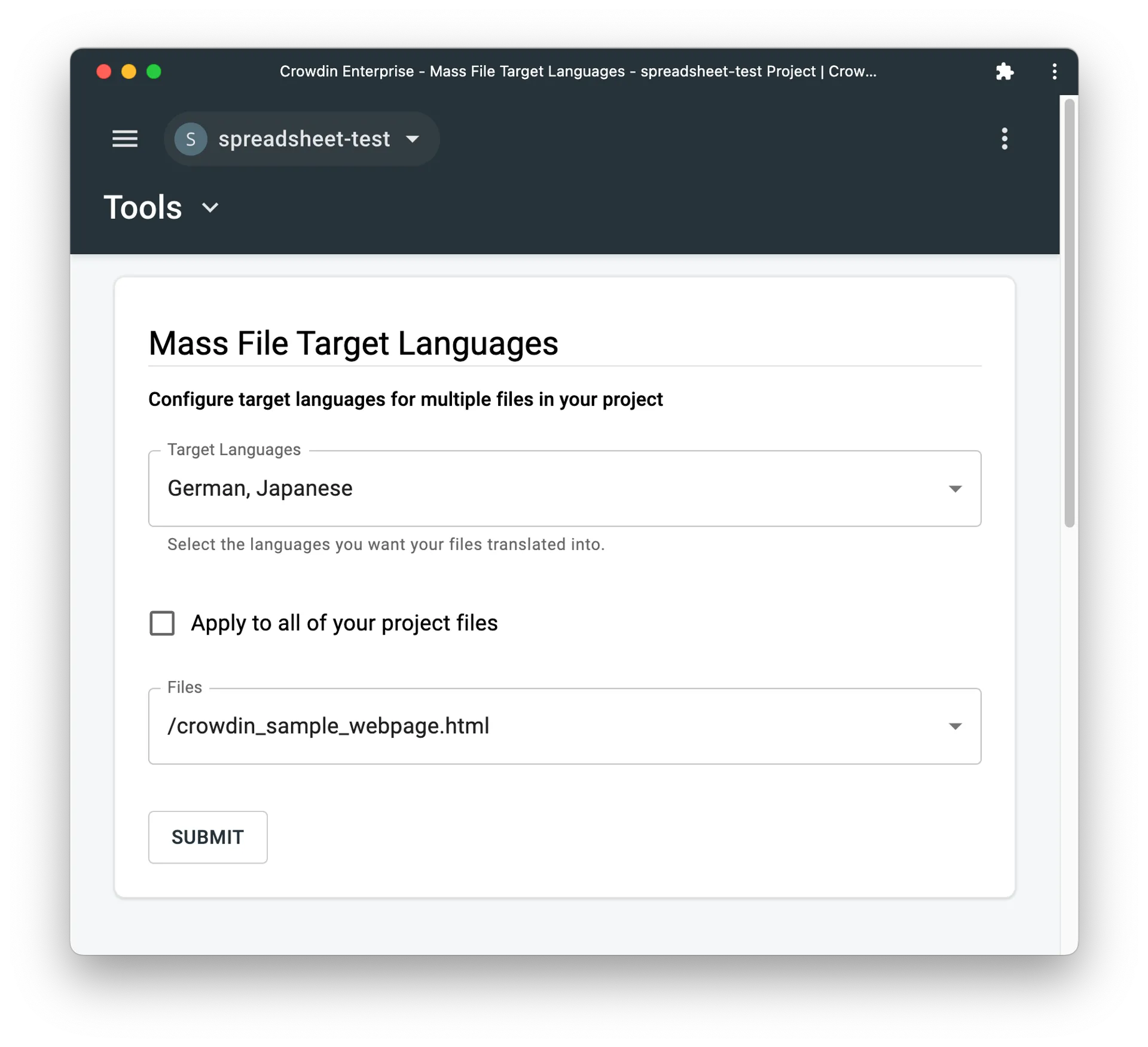Click the vertical scrollbar thumb
1148x1047 pixels.
coord(1070,313)
